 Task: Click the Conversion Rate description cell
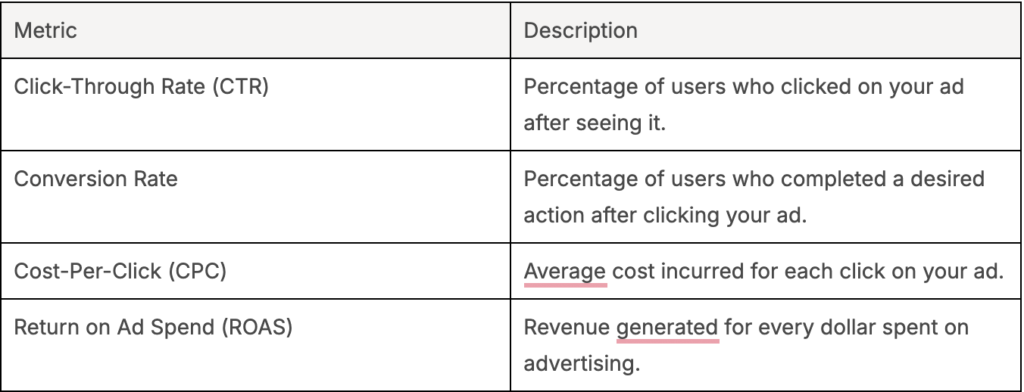(x=766, y=197)
